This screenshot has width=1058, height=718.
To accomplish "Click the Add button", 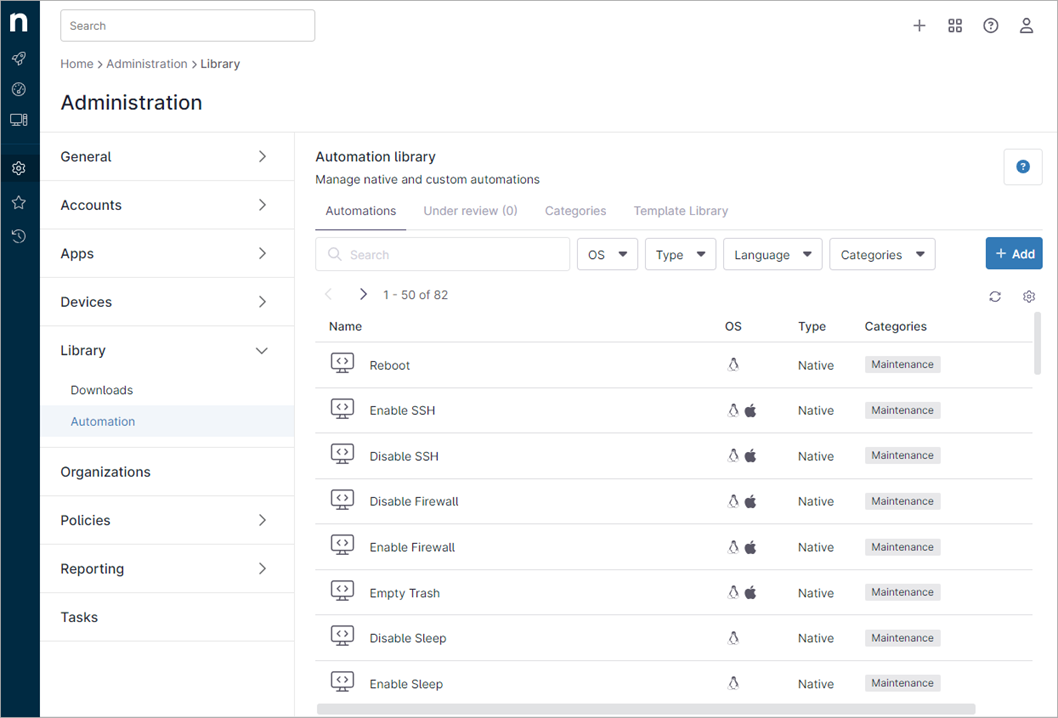I will click(x=1014, y=254).
